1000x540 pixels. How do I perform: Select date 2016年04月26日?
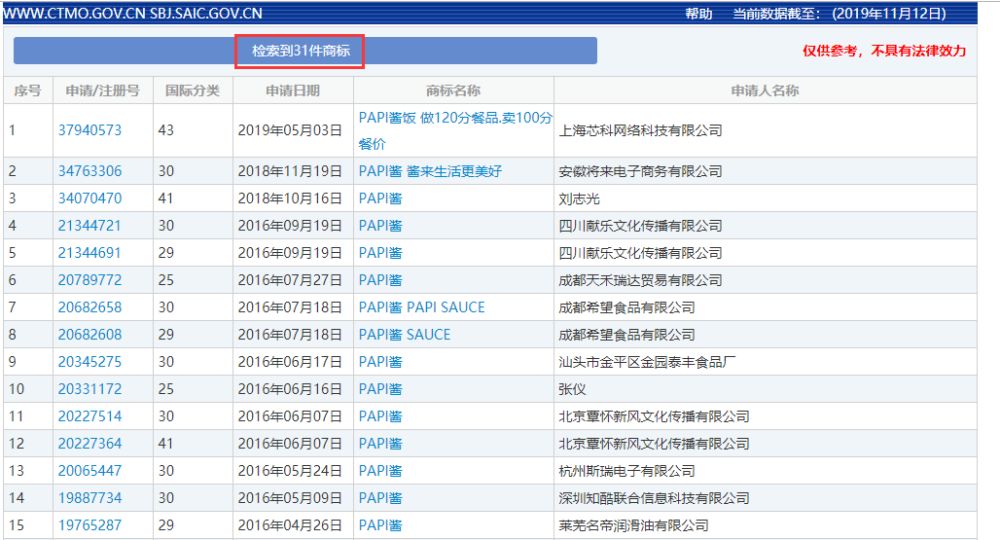click(290, 525)
